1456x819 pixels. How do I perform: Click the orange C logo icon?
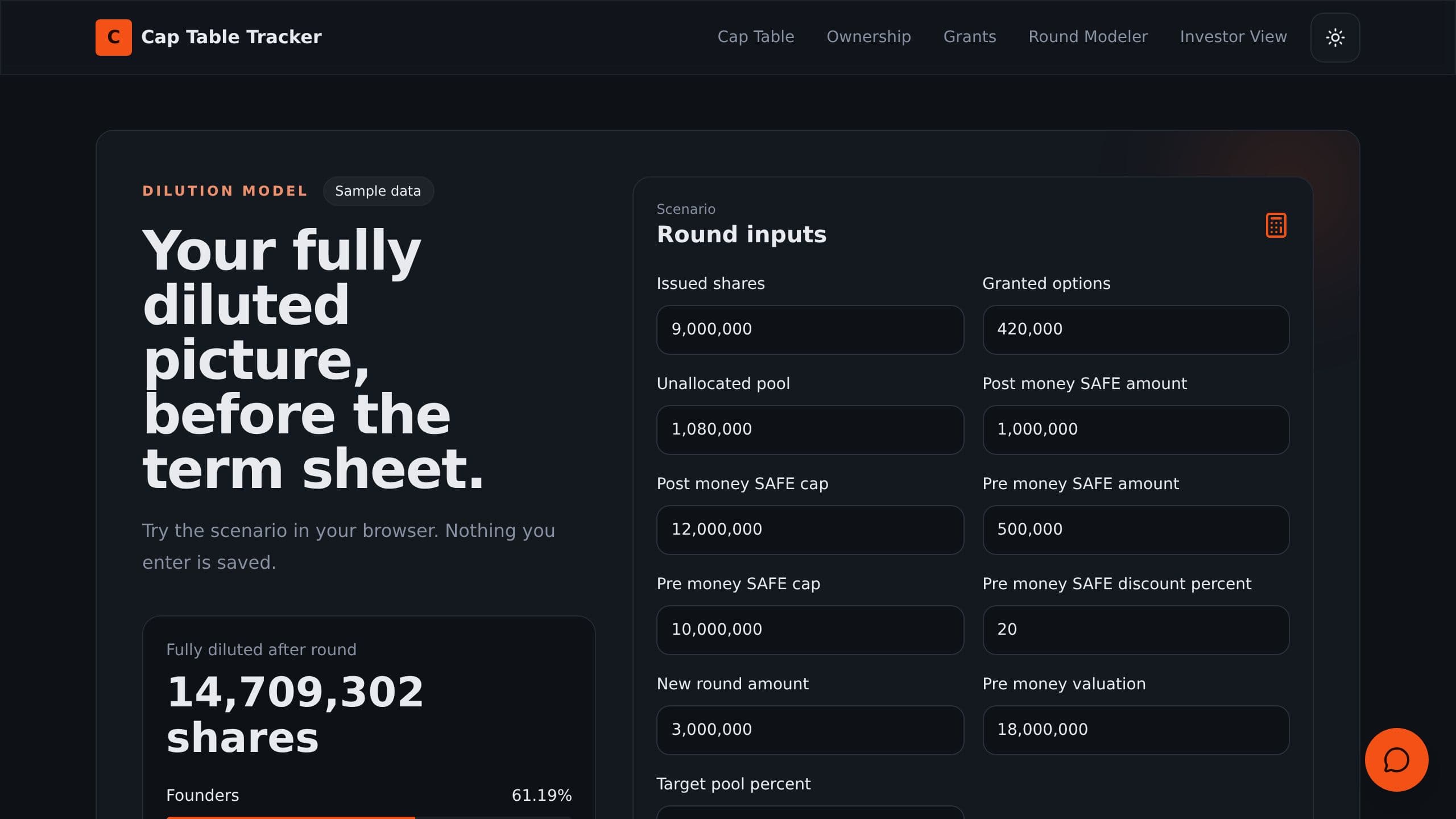[x=114, y=38]
